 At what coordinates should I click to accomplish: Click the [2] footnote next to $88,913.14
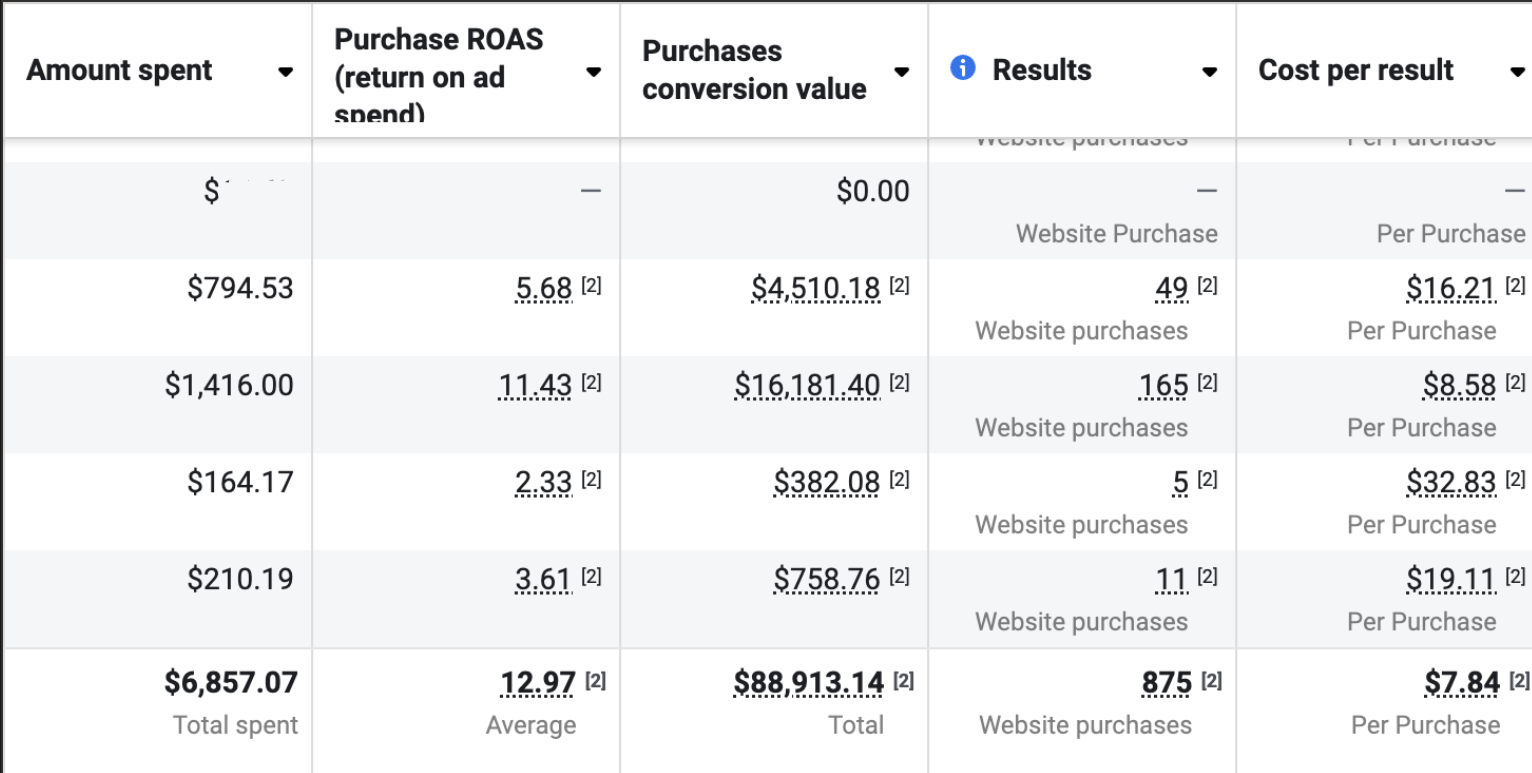tap(903, 682)
